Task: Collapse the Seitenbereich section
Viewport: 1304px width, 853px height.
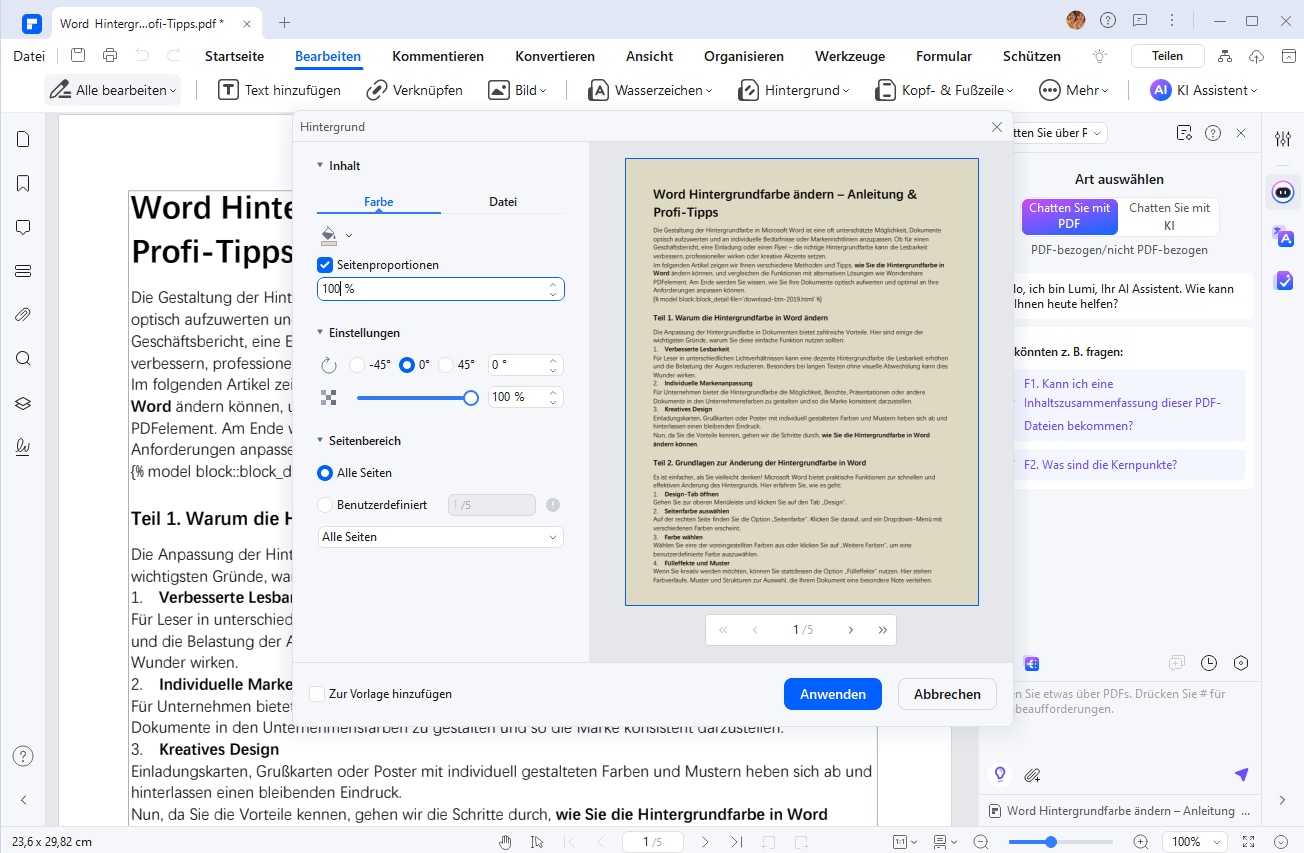Action: pos(320,441)
